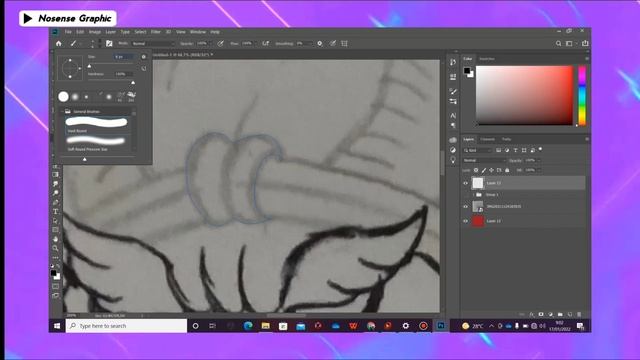The width and height of the screenshot is (640, 360).
Task: Open the layer filter Kind dropdown
Action: [478, 150]
